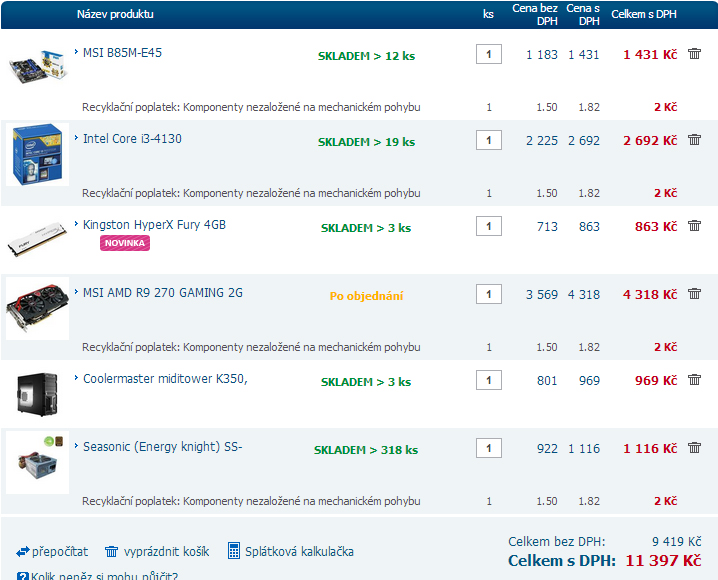Click trash icon for Kingston HyperX Fury 4GB

[694, 226]
